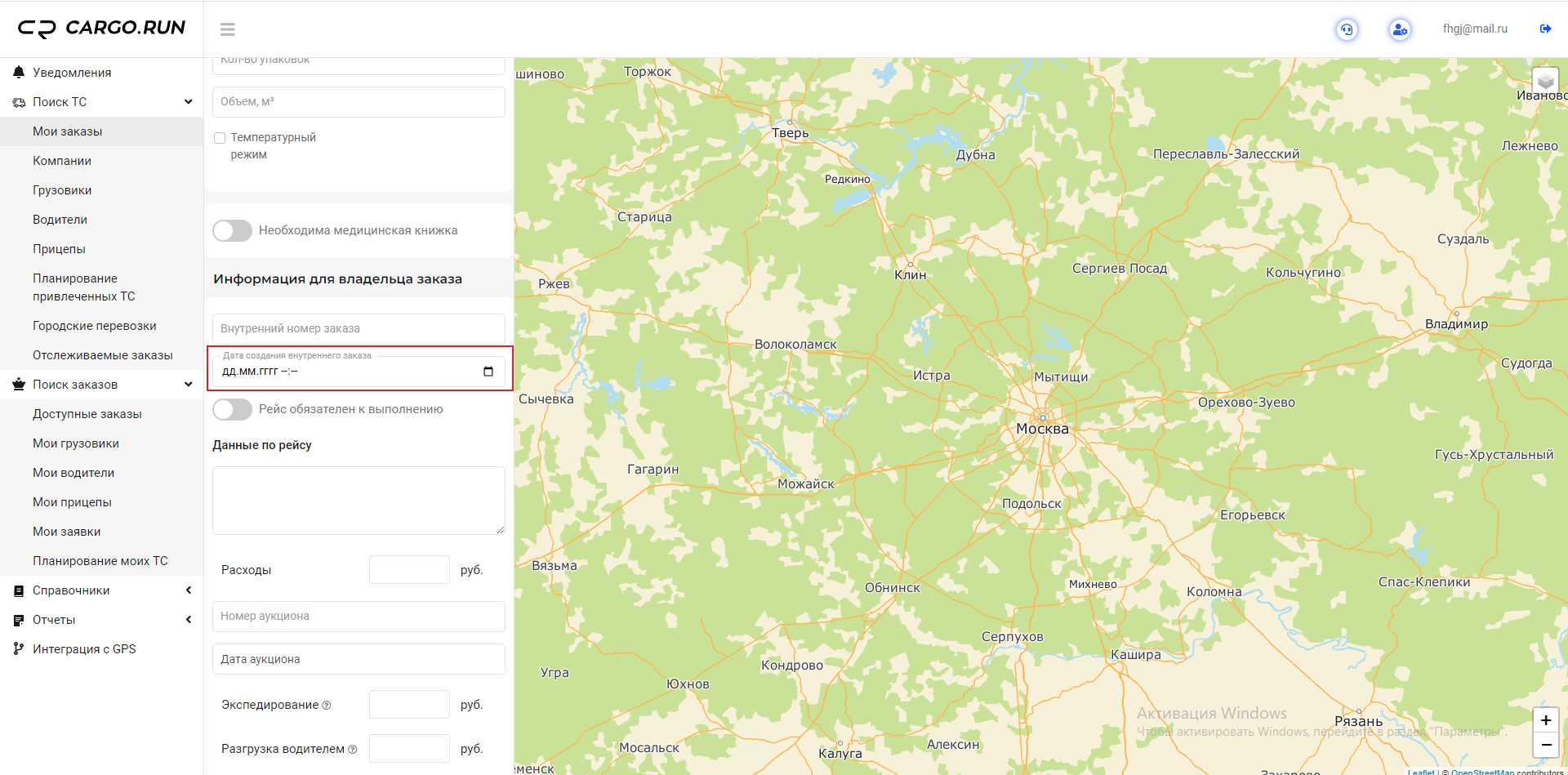The image size is (1568, 775).
Task: Toggle Необходима медицинская книжка switch
Action: [233, 231]
